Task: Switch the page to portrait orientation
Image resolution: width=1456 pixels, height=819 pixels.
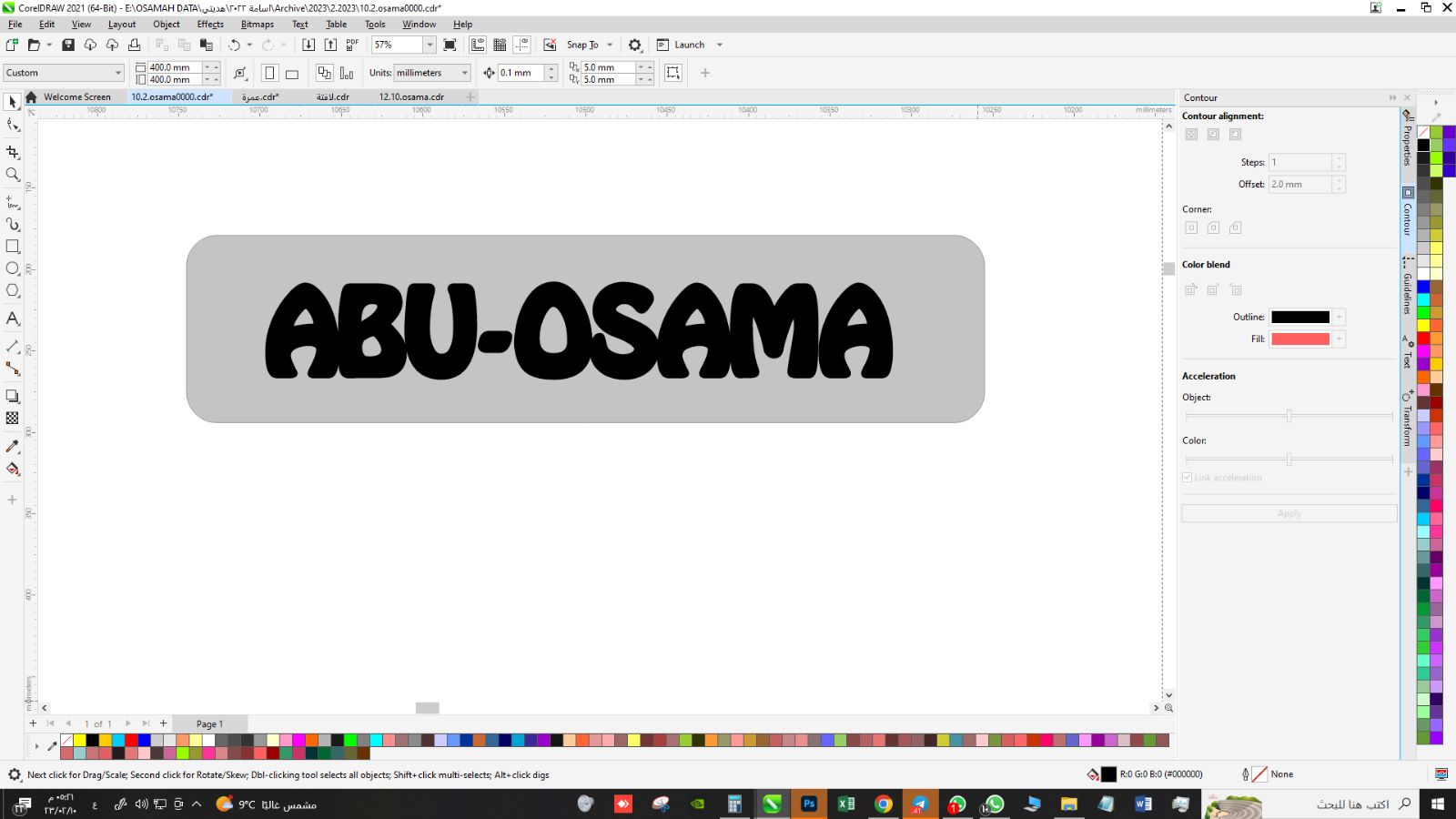Action: 269,73
